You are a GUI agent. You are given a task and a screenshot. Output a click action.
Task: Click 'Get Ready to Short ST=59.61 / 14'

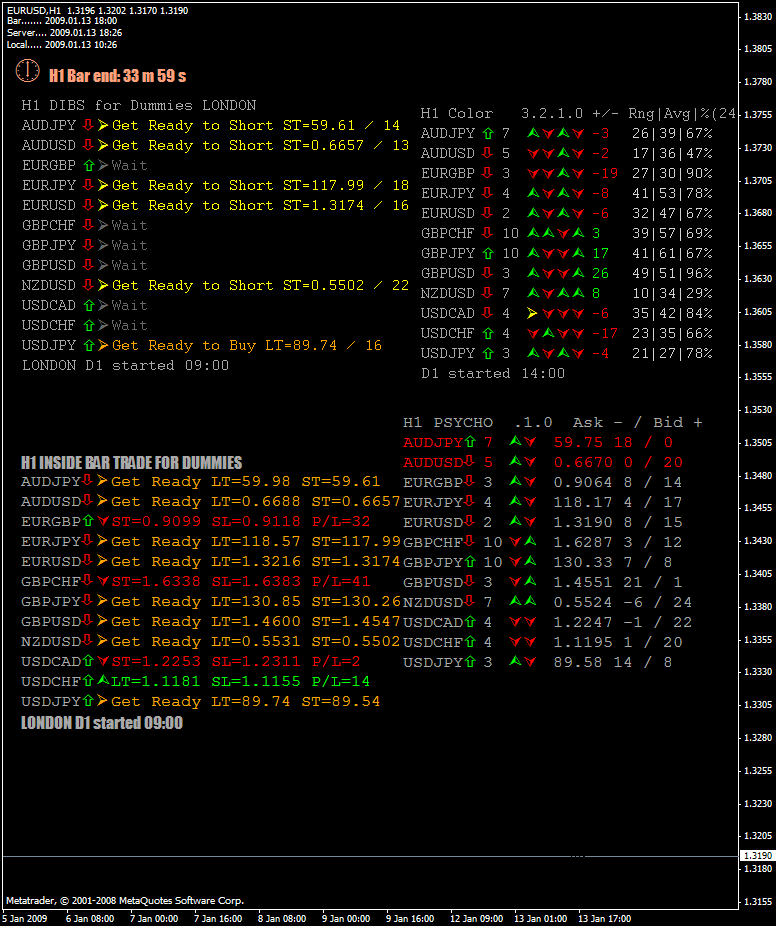point(256,125)
